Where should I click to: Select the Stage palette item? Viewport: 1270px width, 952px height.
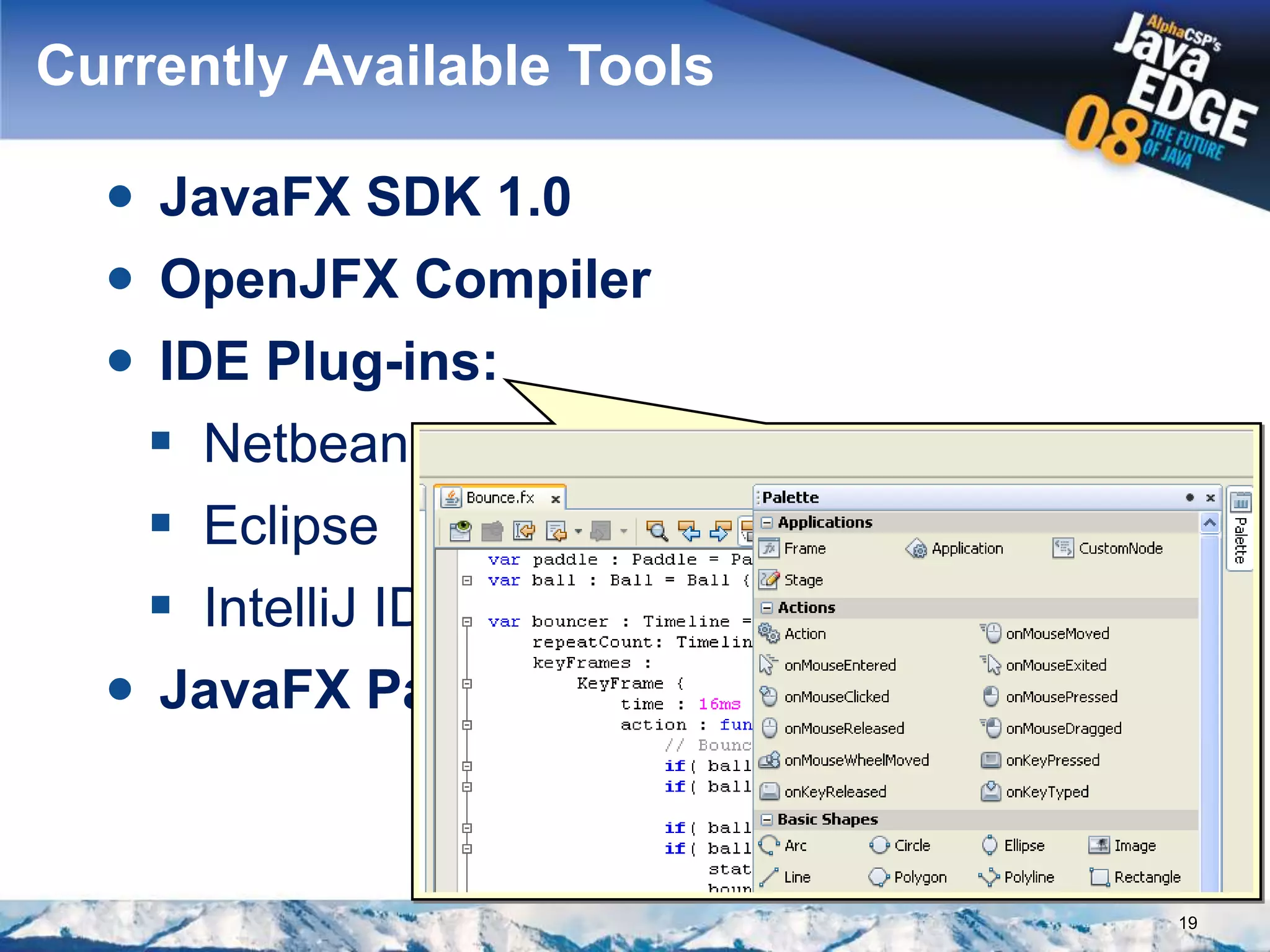pyautogui.click(x=791, y=580)
